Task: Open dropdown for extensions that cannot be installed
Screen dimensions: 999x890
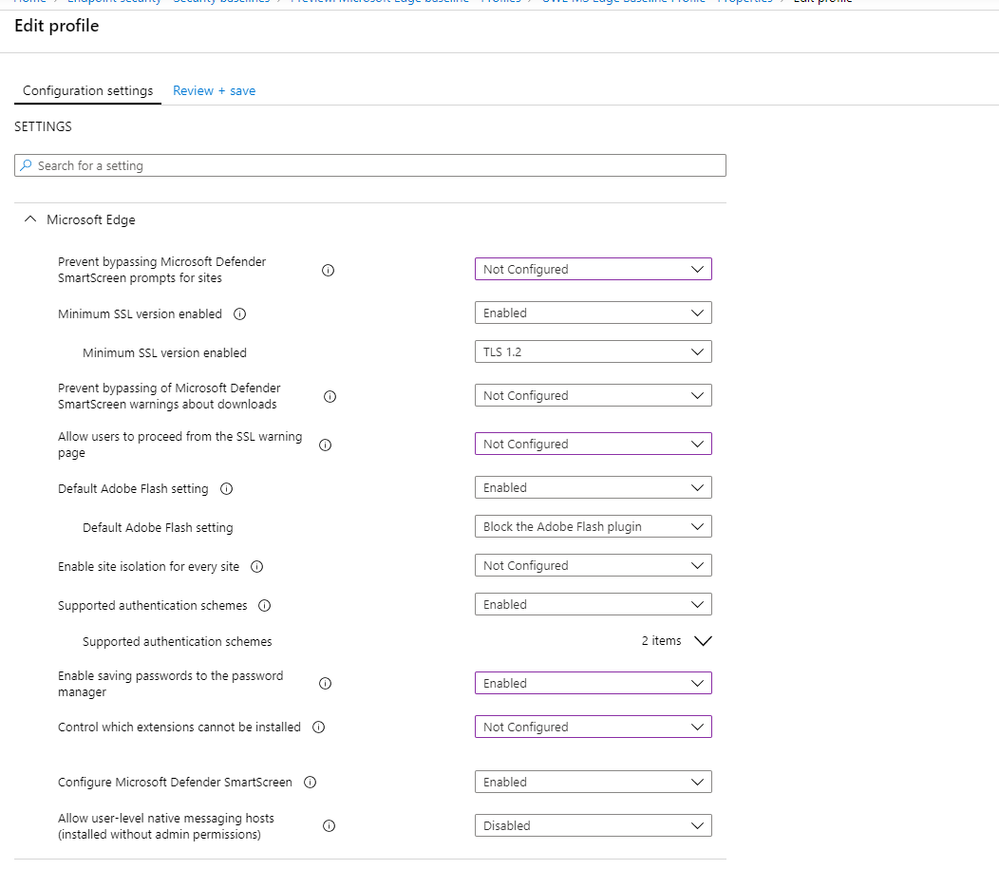Action: (x=593, y=726)
